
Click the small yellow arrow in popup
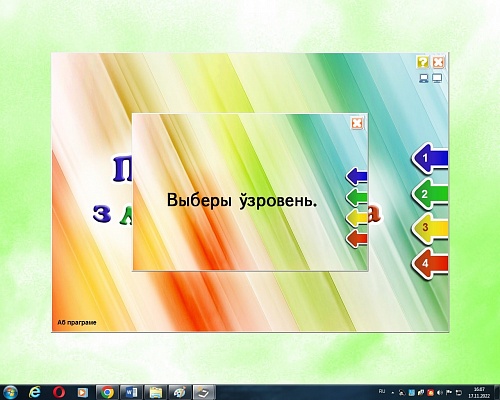coord(356,218)
